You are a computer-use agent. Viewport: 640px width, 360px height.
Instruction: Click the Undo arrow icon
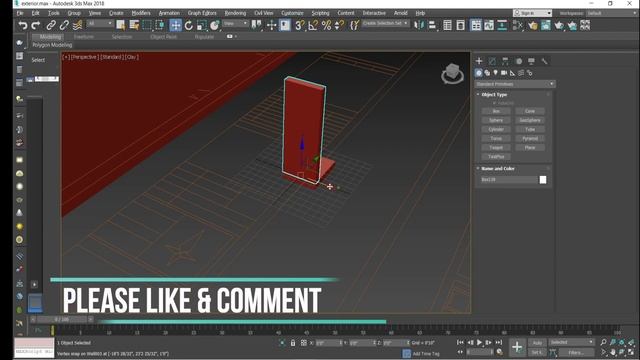22,25
